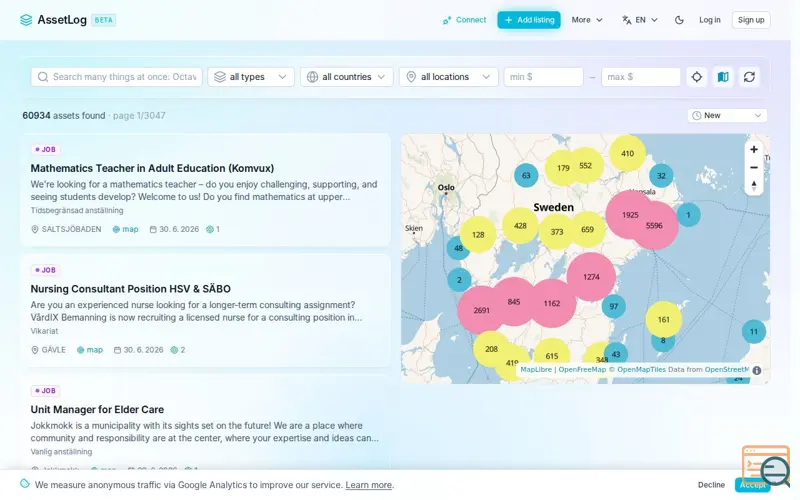Click the 552 map cluster
The width and height of the screenshot is (800, 500).
[585, 165]
